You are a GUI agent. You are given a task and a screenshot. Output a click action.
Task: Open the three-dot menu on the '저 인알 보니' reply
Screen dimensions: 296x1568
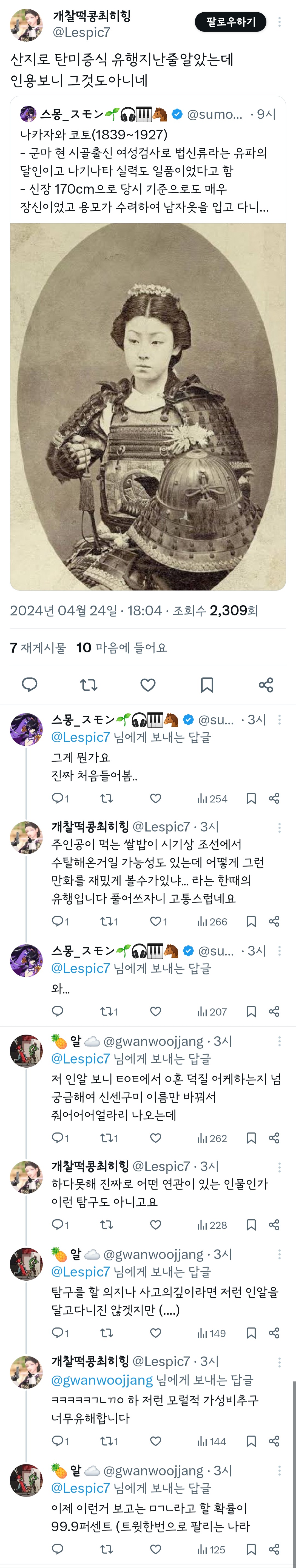click(280, 1041)
